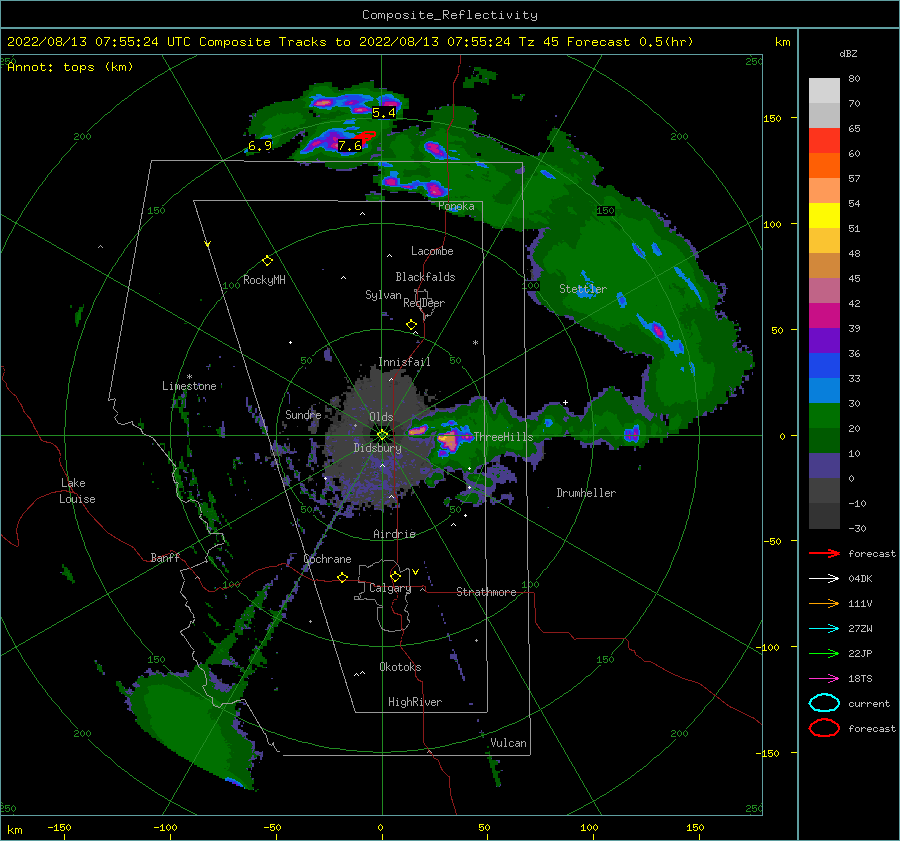Viewport: 900px width, 841px height.
Task: Click the RockyMH label
Action: tap(264, 280)
